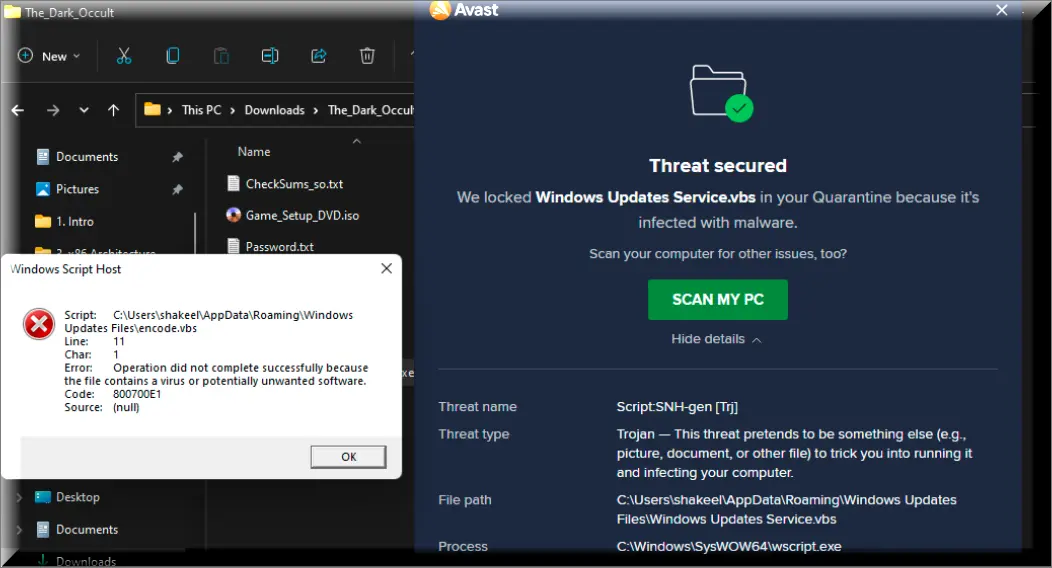
Task: Click the Script:SNH-gen [Trj] threat name value
Action: coord(677,407)
